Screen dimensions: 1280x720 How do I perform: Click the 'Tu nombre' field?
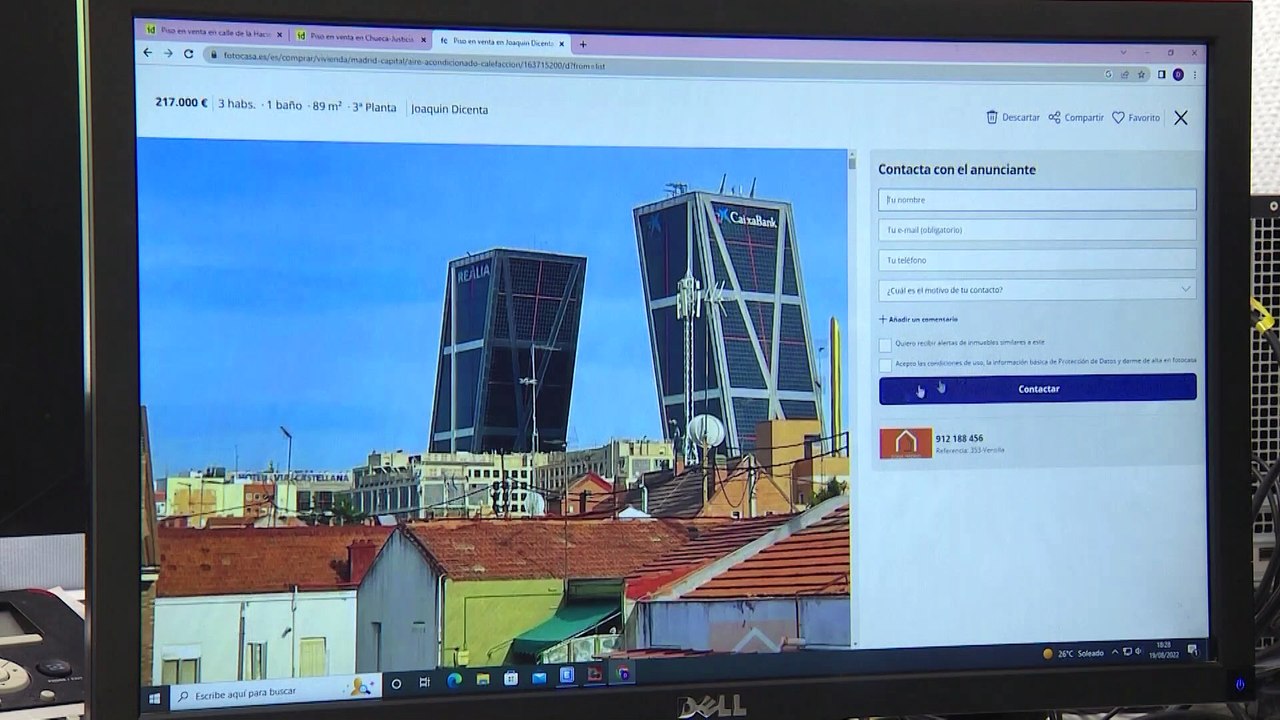[1037, 200]
